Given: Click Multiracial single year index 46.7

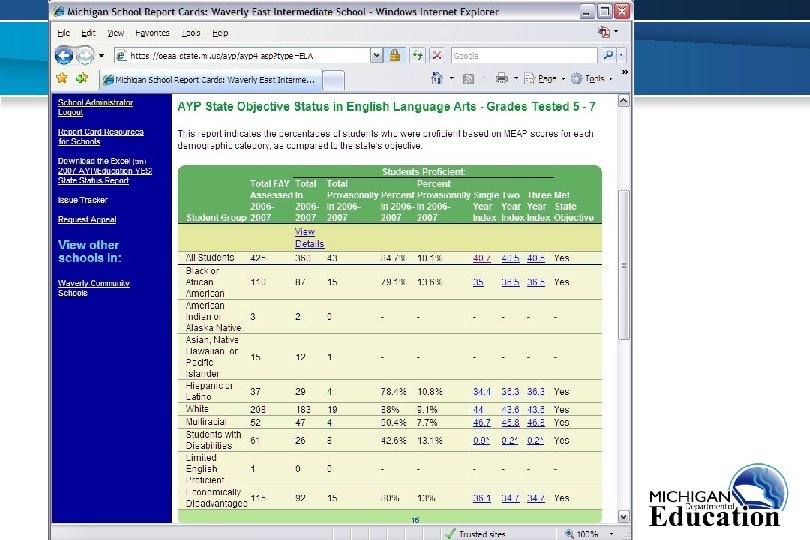Looking at the screenshot, I should (x=481, y=422).
